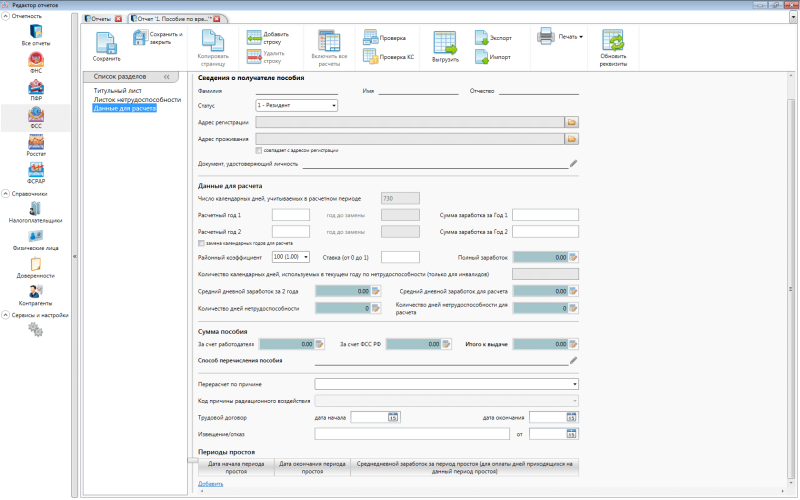The height and width of the screenshot is (500, 800).
Task: Open calendar for Извещение/отказ date
Action: pos(571,434)
